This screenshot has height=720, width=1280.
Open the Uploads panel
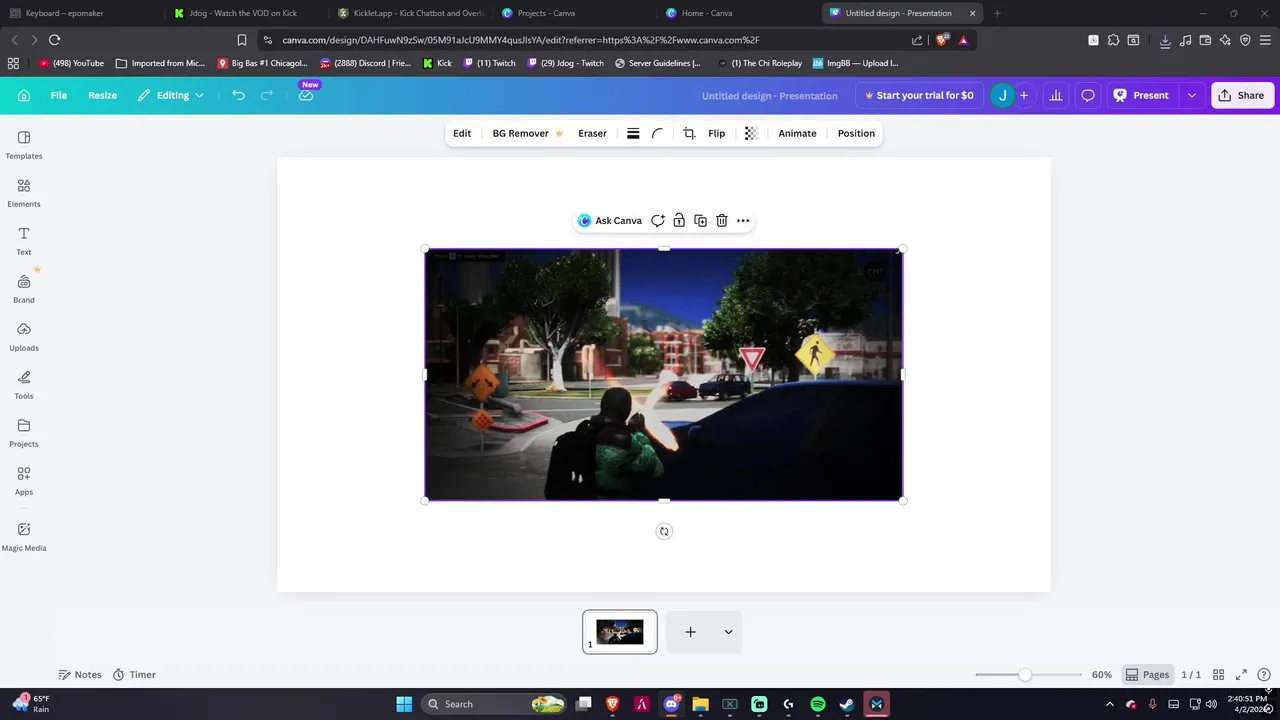24,337
